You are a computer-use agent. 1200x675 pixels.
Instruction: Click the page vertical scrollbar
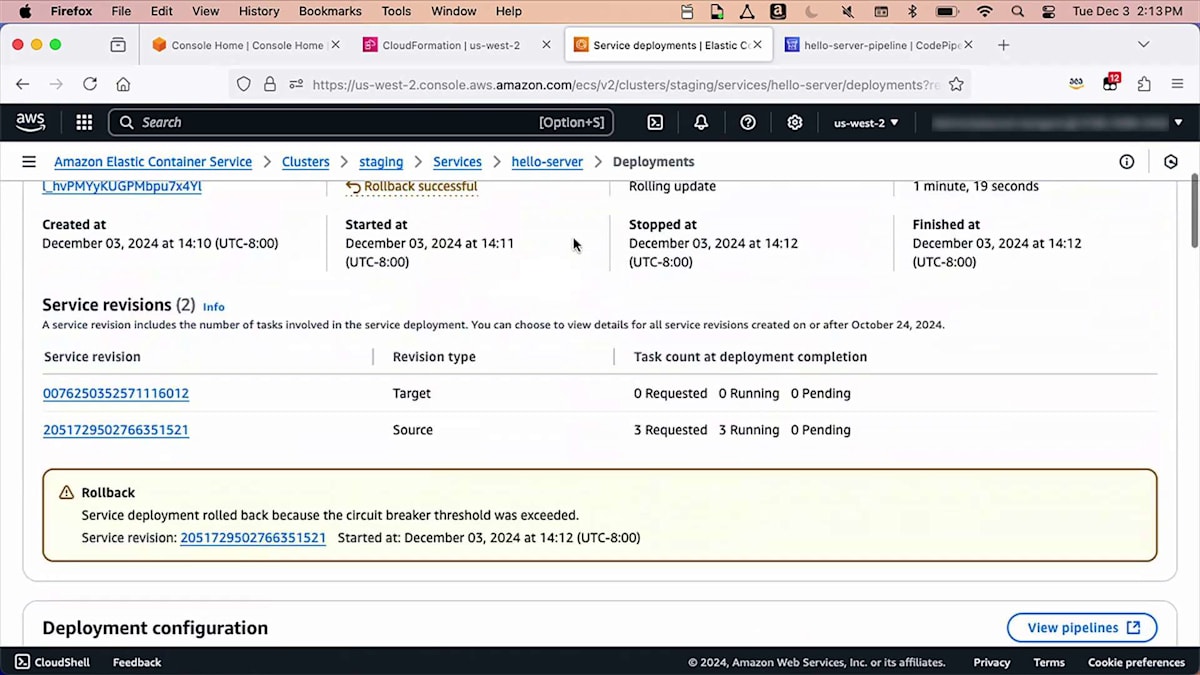(x=1193, y=210)
